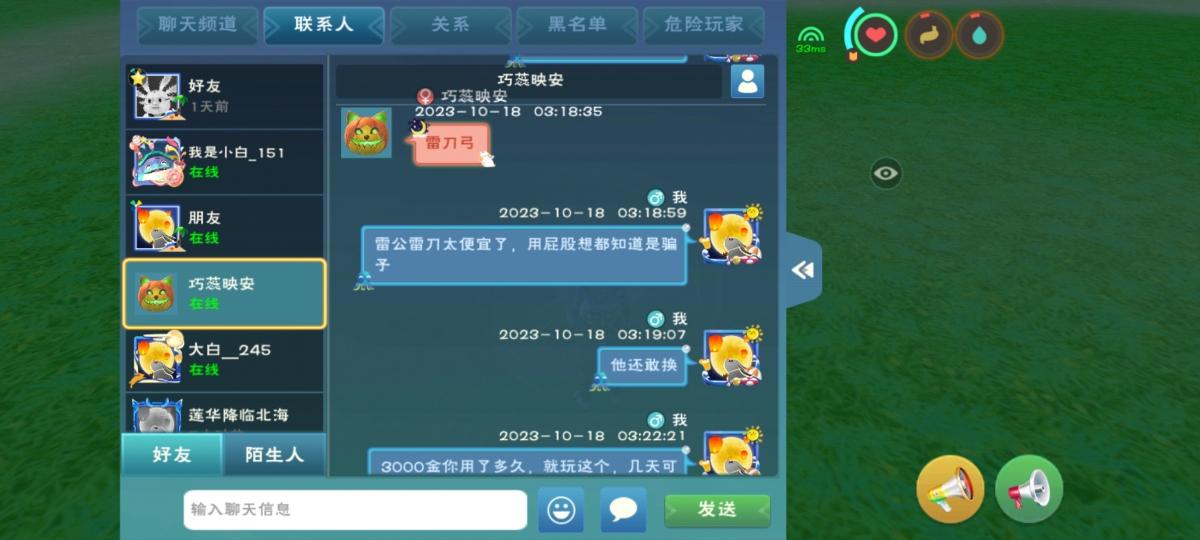Send the message with 发送 button
Viewport: 1200px width, 540px height.
[x=717, y=510]
